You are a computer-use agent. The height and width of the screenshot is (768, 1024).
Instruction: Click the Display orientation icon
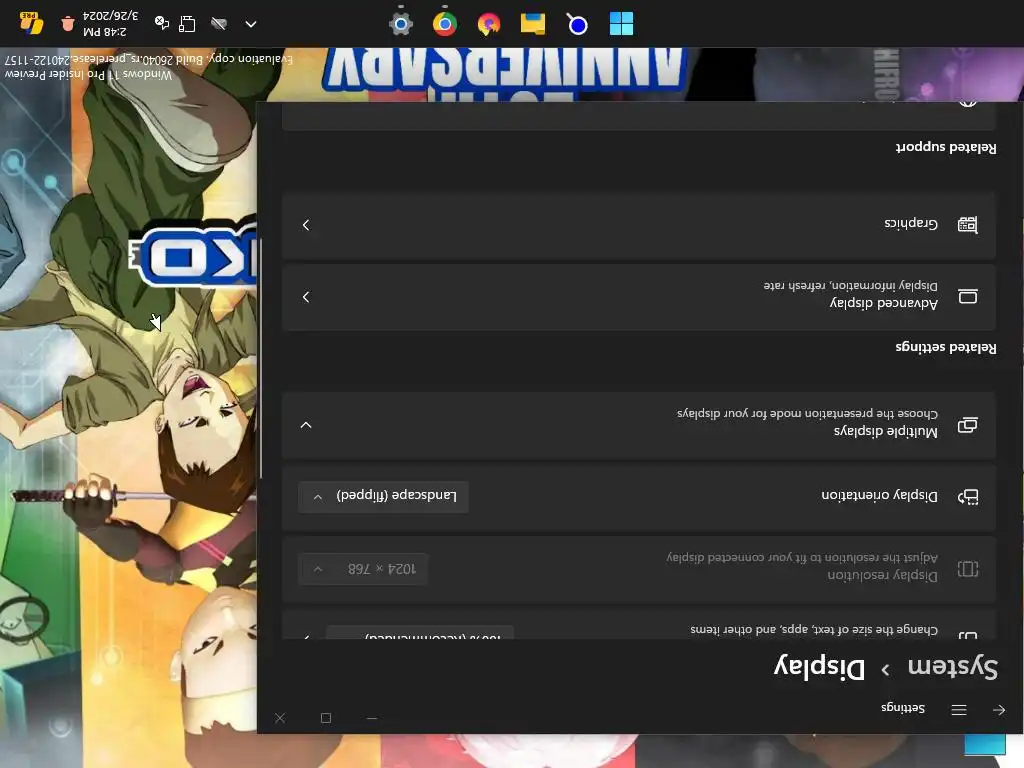(968, 497)
